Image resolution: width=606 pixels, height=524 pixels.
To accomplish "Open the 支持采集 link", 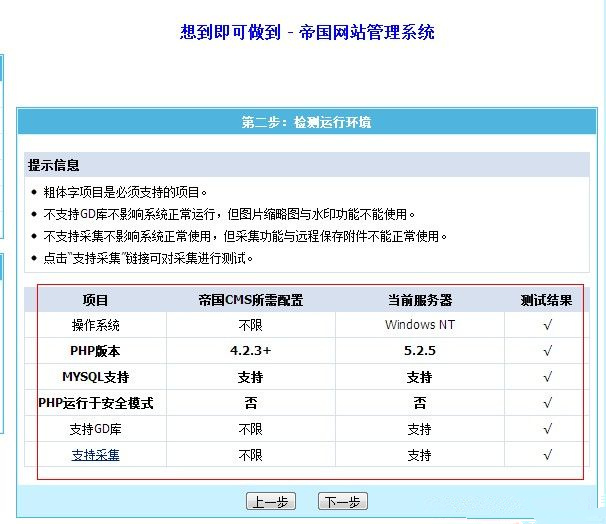I will coord(95,455).
